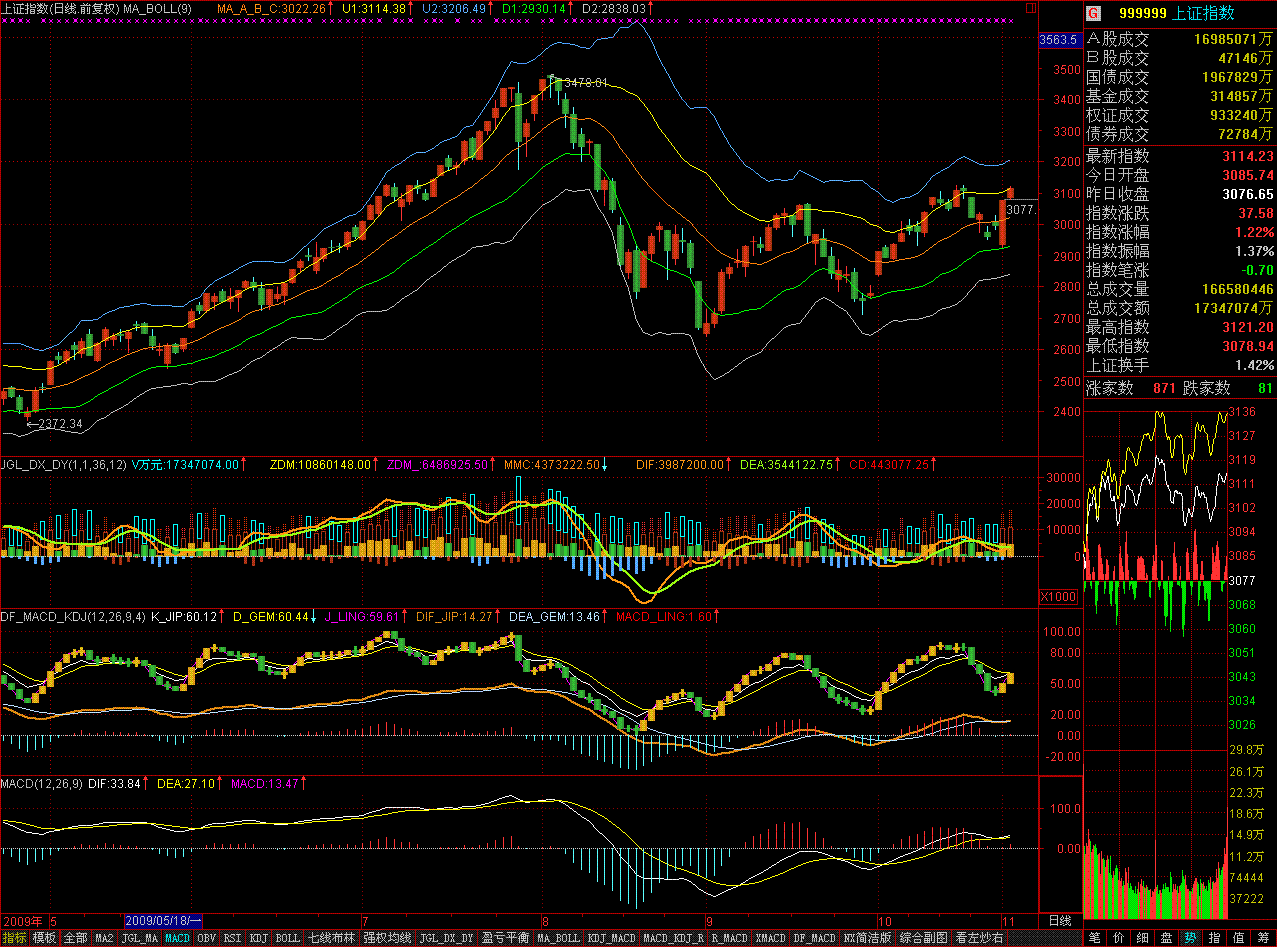The image size is (1277, 947).
Task: Switch to MACD_KDJ_R indicator tab
Action: [x=673, y=938]
